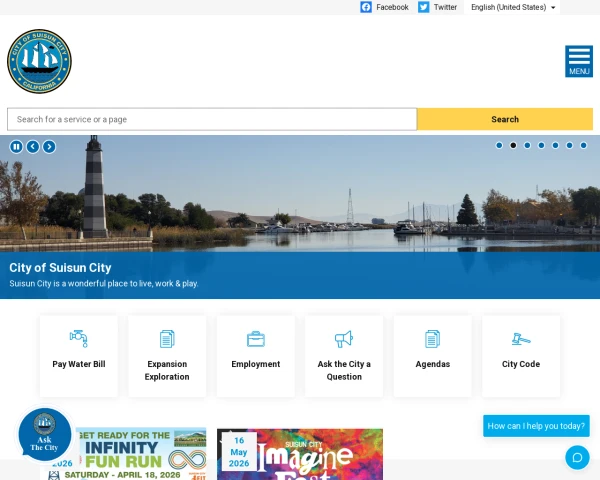Advance to the next slide

point(49,147)
